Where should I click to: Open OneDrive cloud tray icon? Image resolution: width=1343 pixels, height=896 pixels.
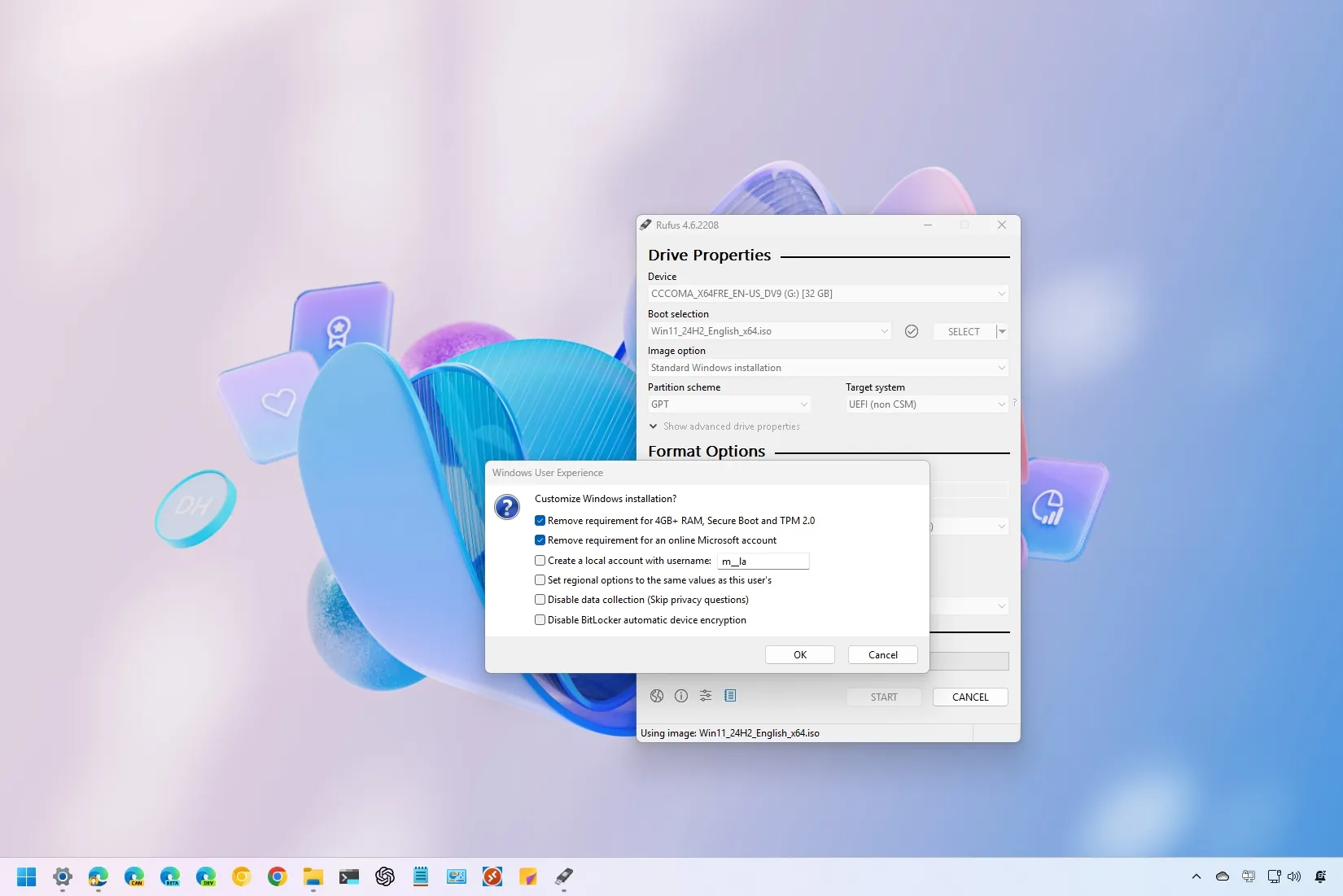click(x=1223, y=876)
